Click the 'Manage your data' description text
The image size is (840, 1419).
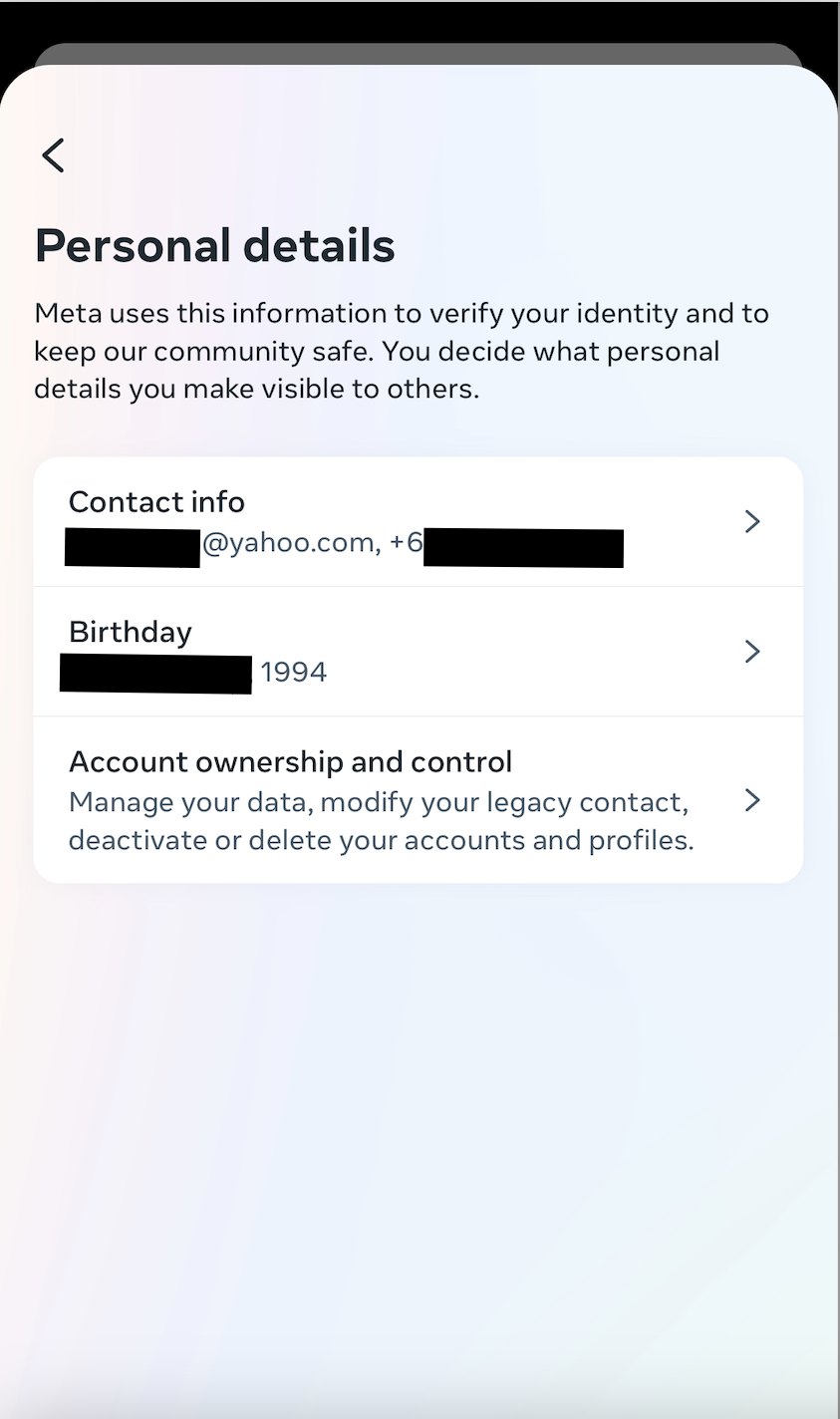pos(378,802)
